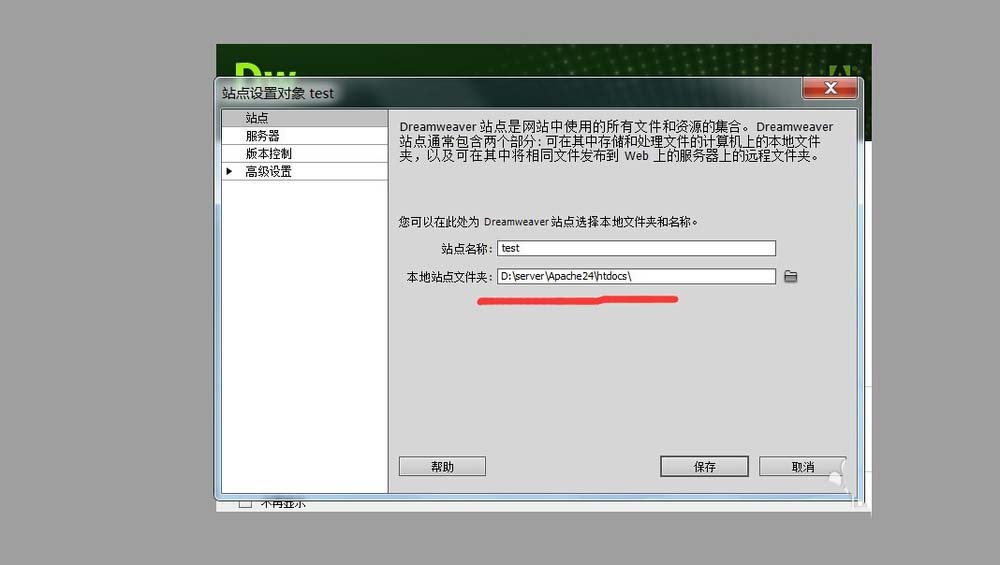Screen dimensions: 1000x565
Task: Click the 保存 button
Action: 704,466
